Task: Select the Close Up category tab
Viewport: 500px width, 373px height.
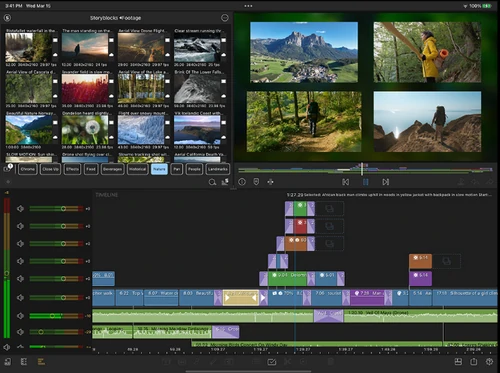Action: click(x=50, y=169)
